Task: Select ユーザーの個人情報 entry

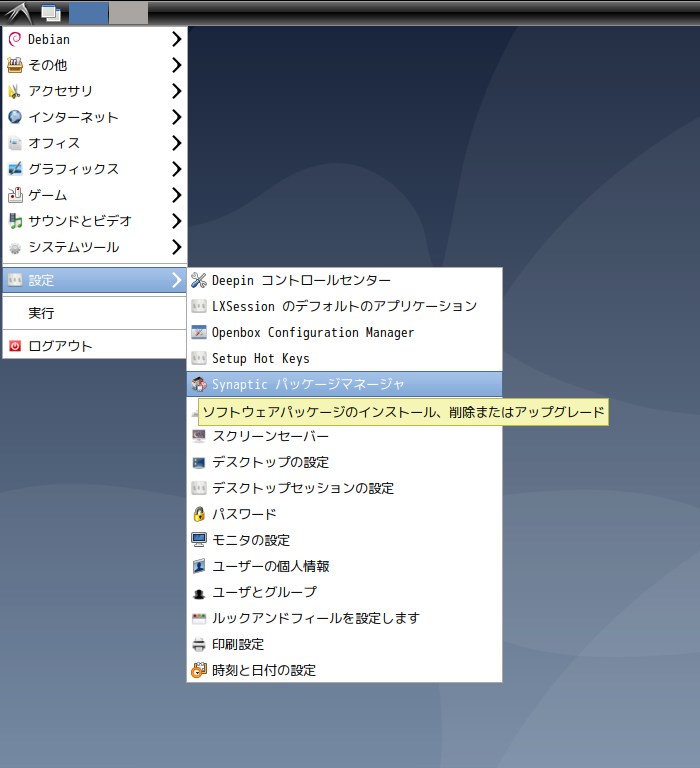Action: point(344,566)
